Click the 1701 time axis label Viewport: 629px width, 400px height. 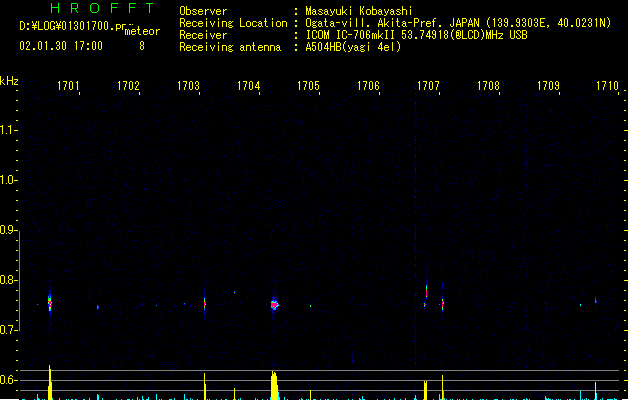click(x=68, y=86)
